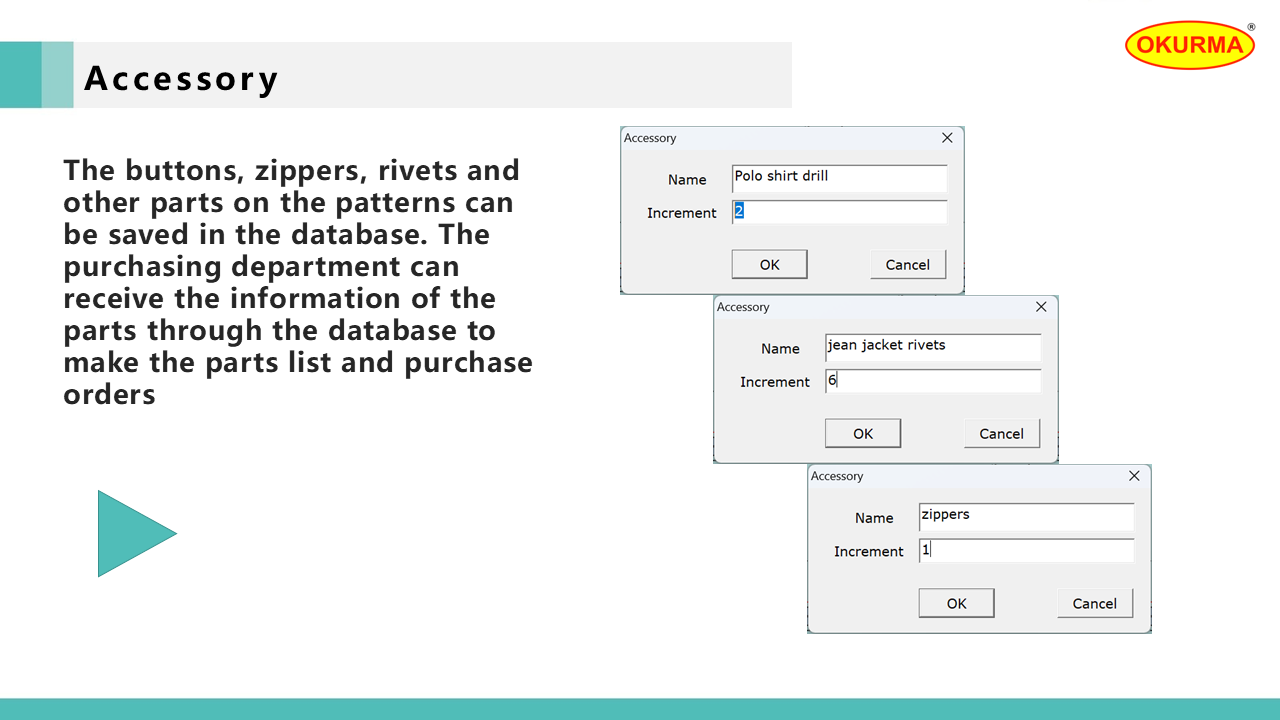
Task: Click the OKURMA logo
Action: (1189, 45)
